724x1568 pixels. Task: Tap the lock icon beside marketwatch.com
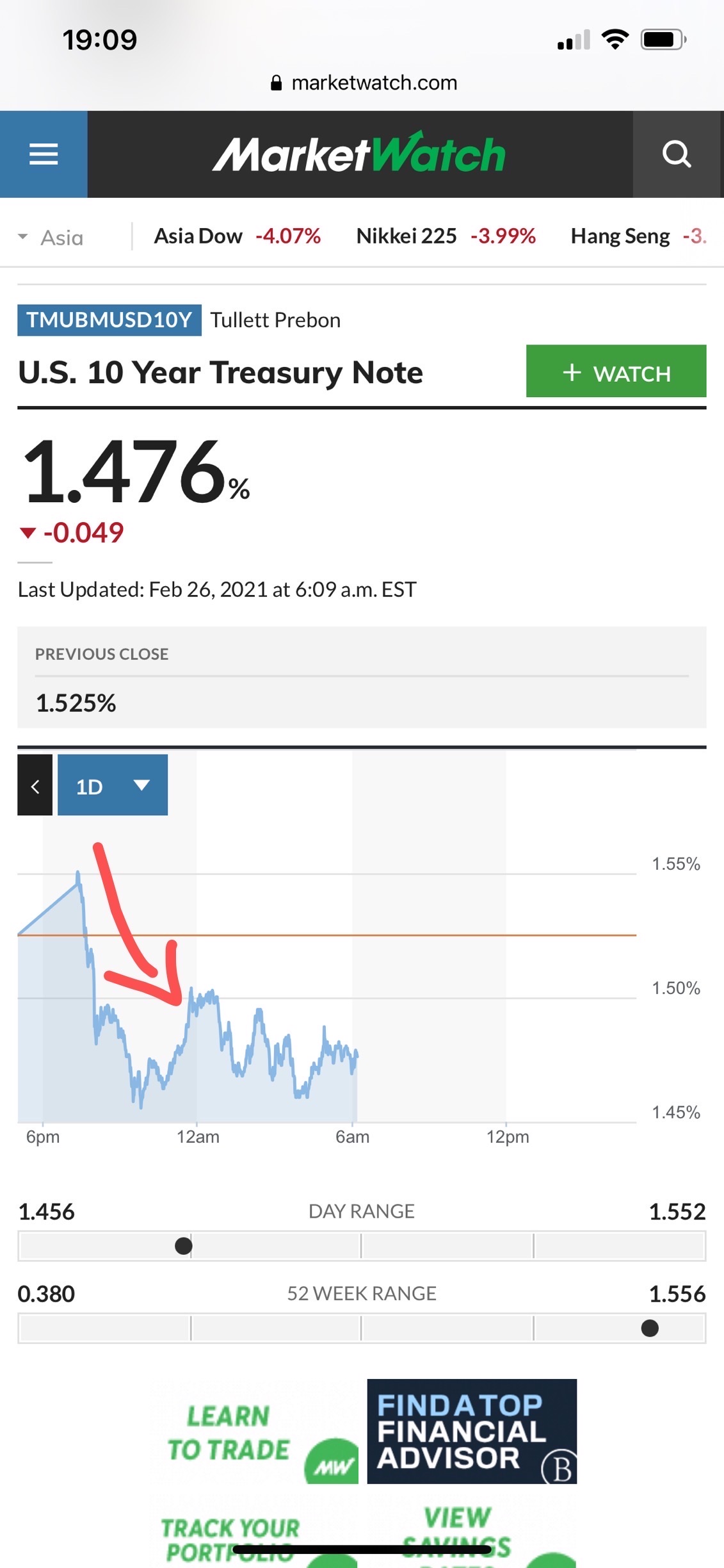pyautogui.click(x=276, y=83)
